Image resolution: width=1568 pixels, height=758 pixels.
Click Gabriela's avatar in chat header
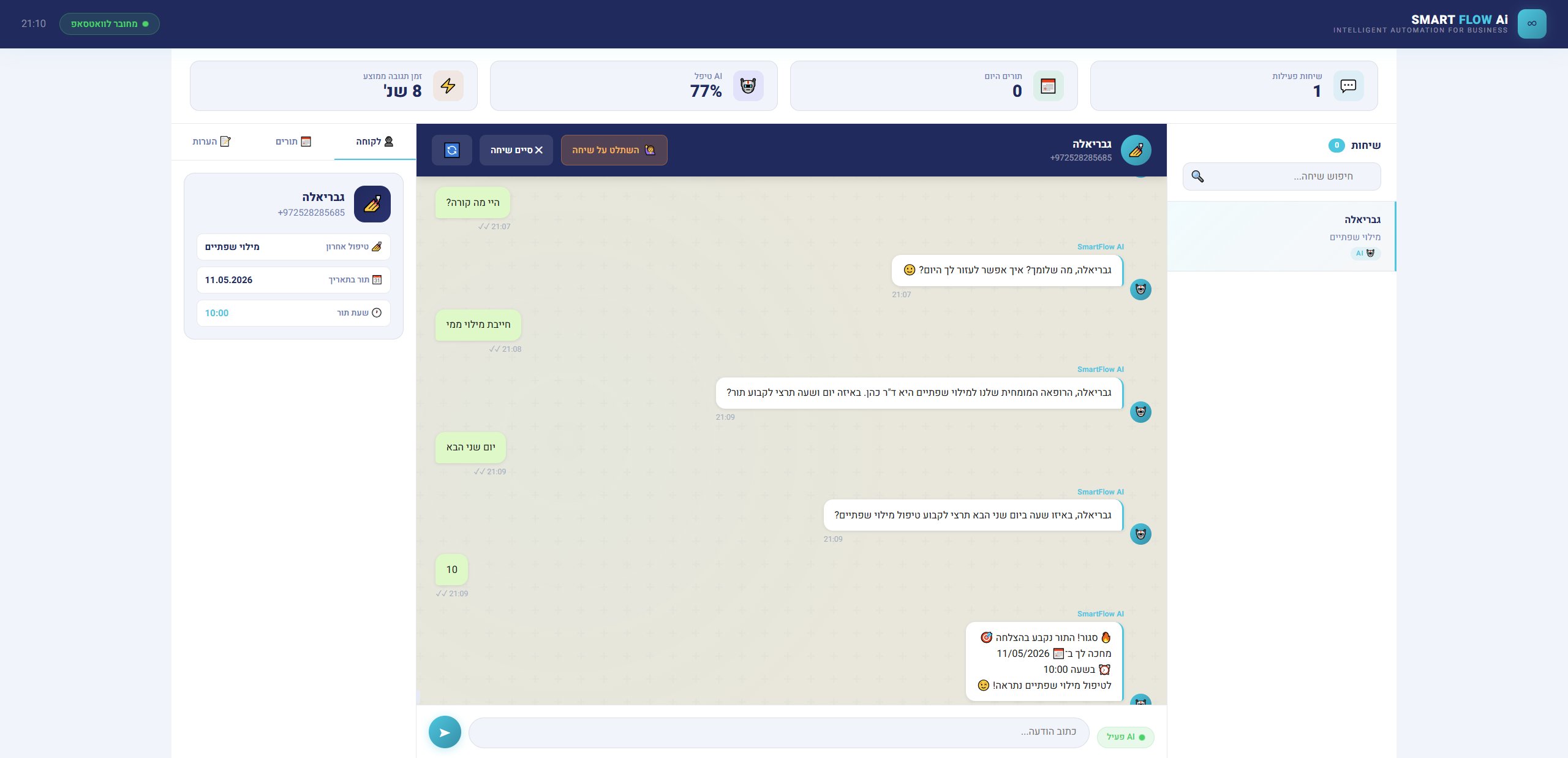(x=1136, y=150)
